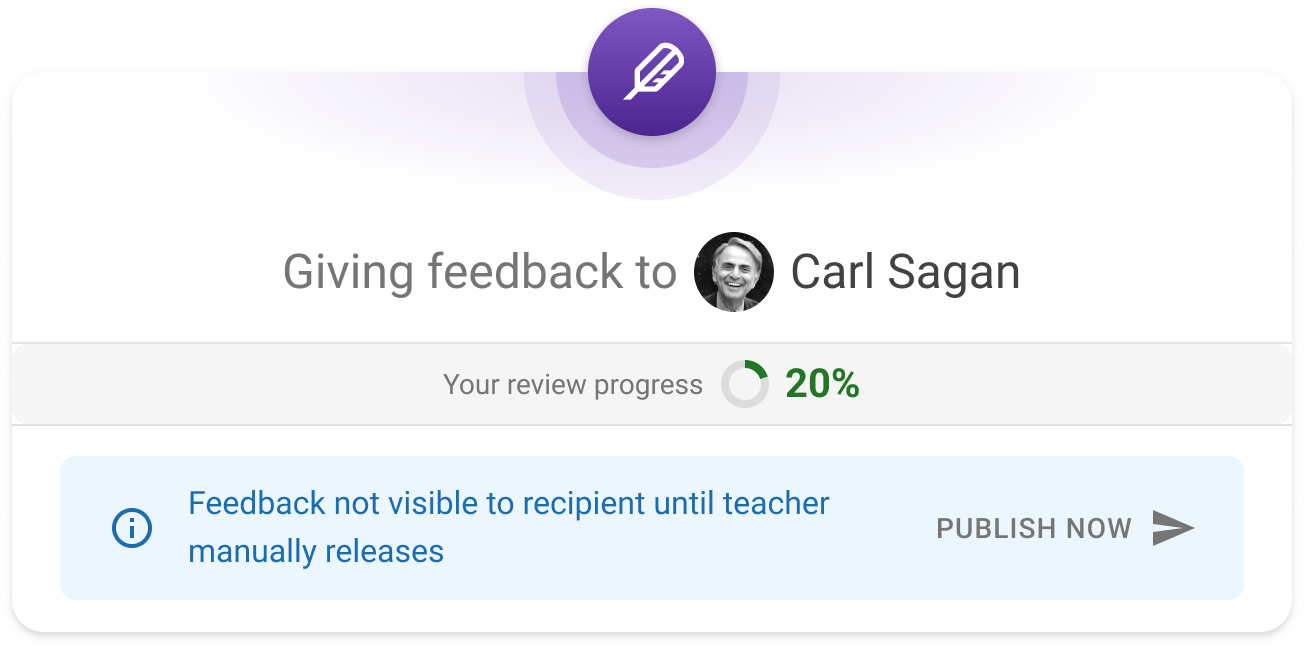This screenshot has width=1304, height=648.
Task: Click the "Giving feedback to" heading text
Action: (479, 272)
